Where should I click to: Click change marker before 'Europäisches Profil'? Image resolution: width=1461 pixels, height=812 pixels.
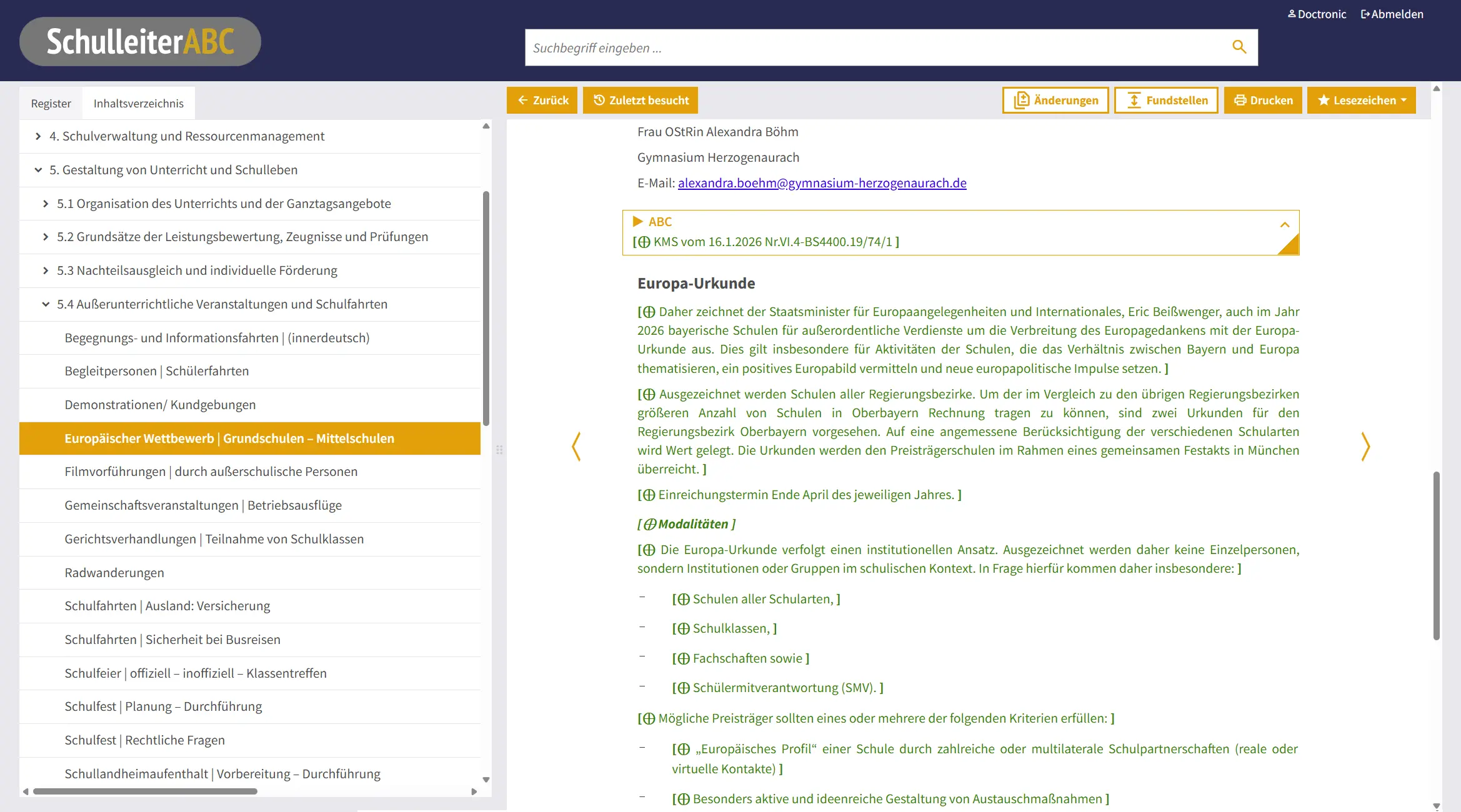684,749
